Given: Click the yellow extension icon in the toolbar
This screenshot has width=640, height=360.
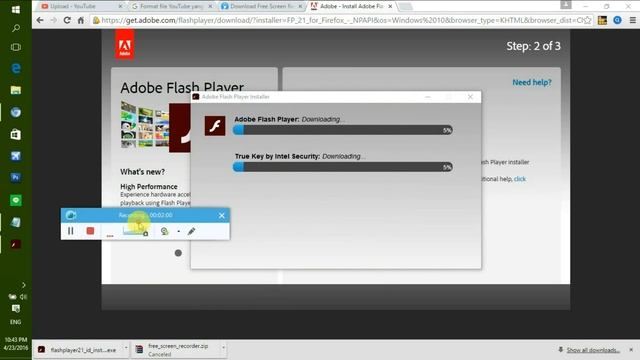Looking at the screenshot, I should [x=602, y=20].
